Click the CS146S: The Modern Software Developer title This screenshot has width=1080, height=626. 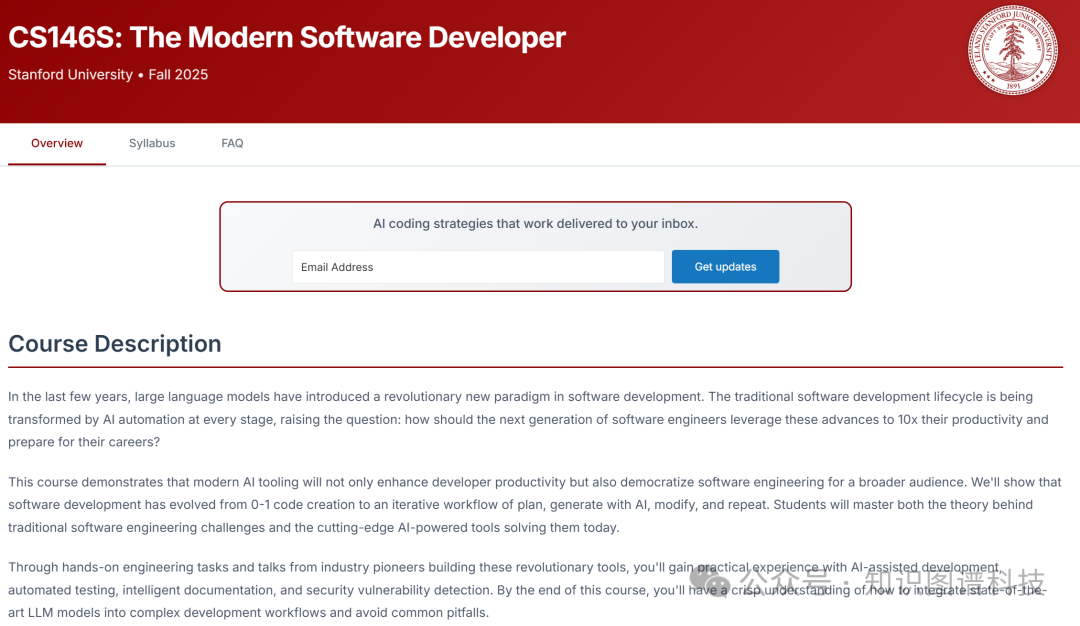click(287, 37)
